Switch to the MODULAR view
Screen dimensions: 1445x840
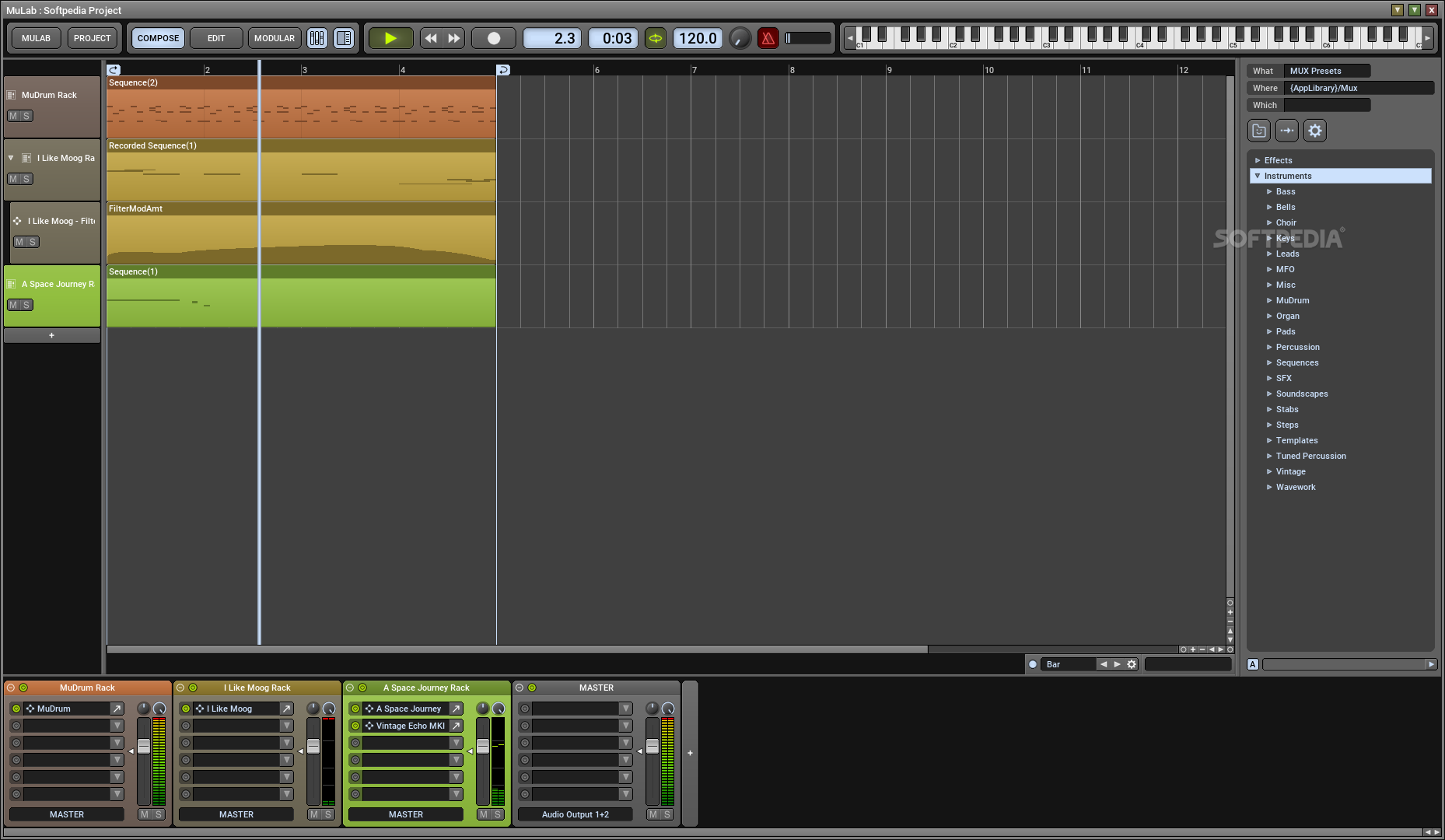[x=275, y=38]
